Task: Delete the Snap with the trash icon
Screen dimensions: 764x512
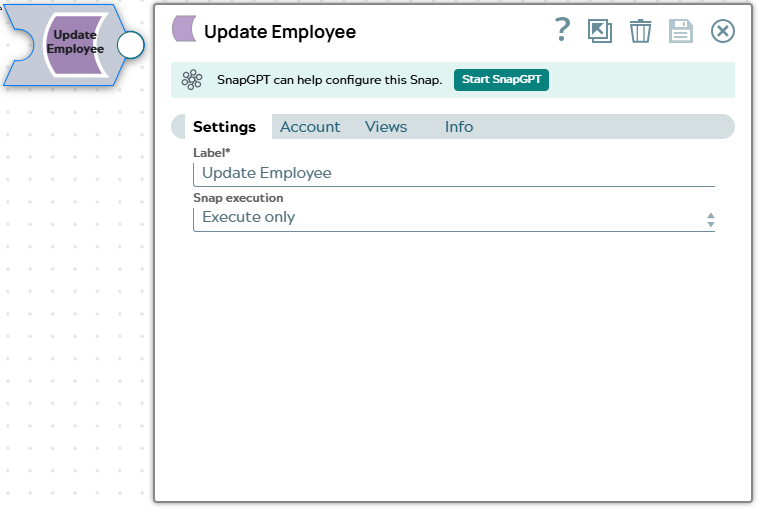Action: click(640, 31)
